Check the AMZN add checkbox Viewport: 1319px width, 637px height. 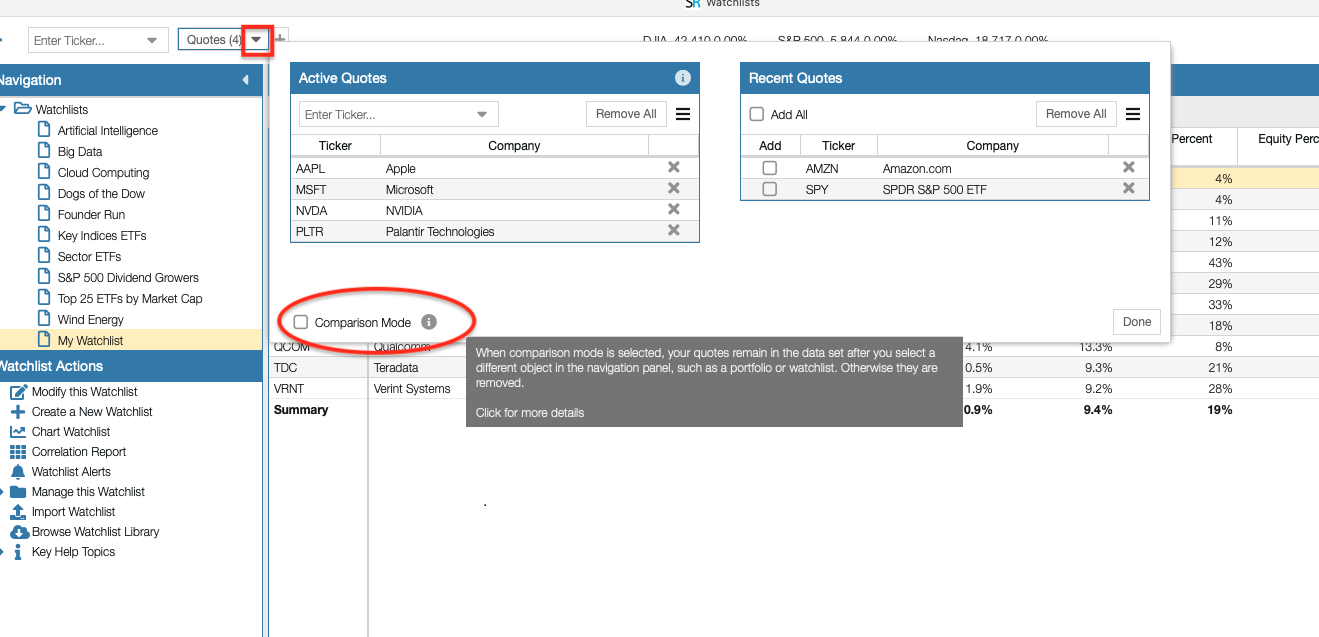point(769,168)
